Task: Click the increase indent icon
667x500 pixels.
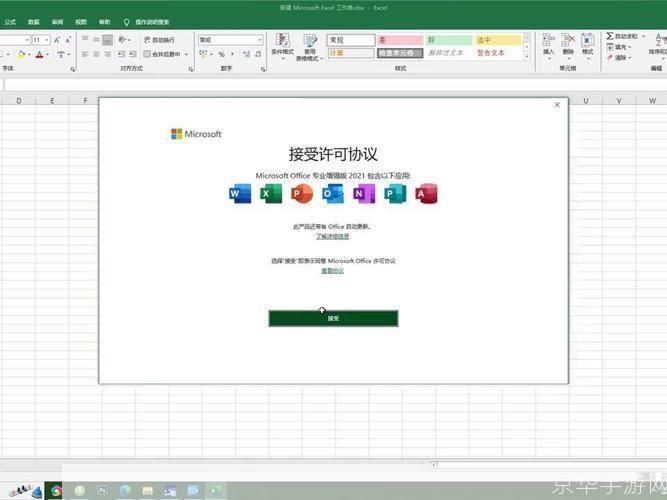Action: (x=133, y=54)
